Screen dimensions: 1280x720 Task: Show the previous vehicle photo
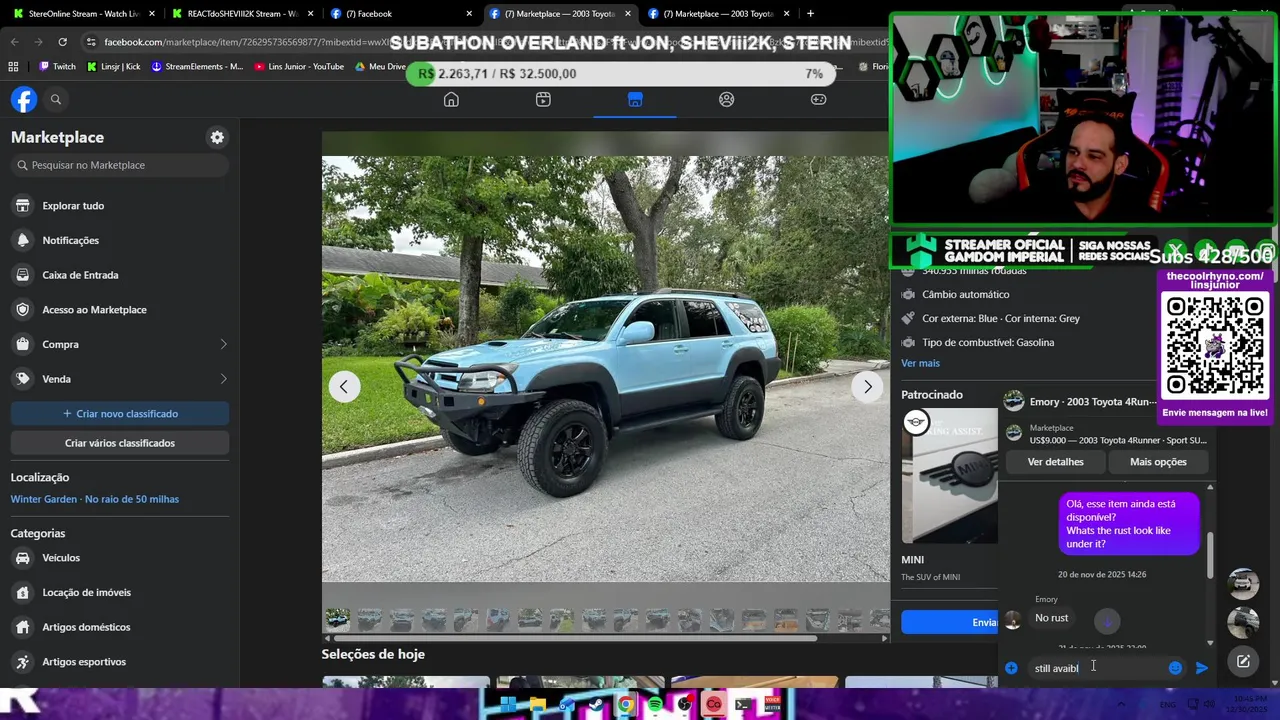[344, 386]
